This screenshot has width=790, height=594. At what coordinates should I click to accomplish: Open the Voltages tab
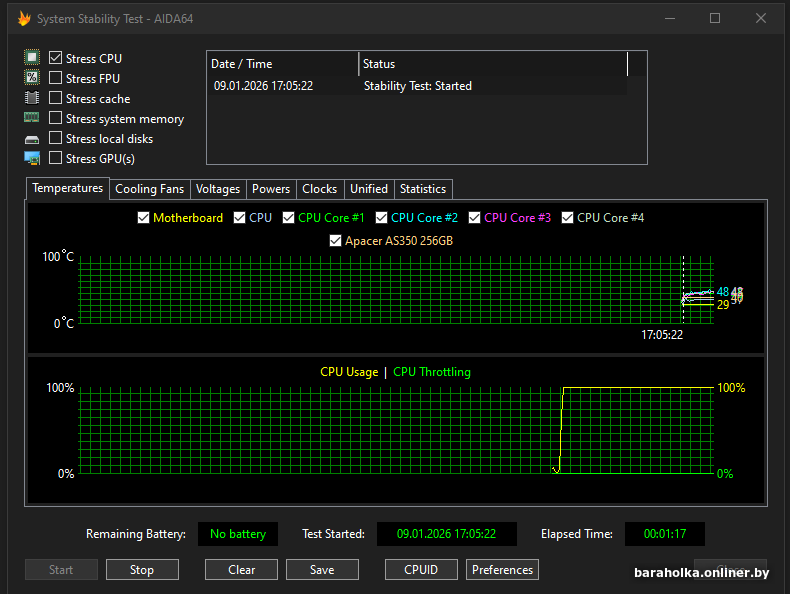(x=218, y=189)
